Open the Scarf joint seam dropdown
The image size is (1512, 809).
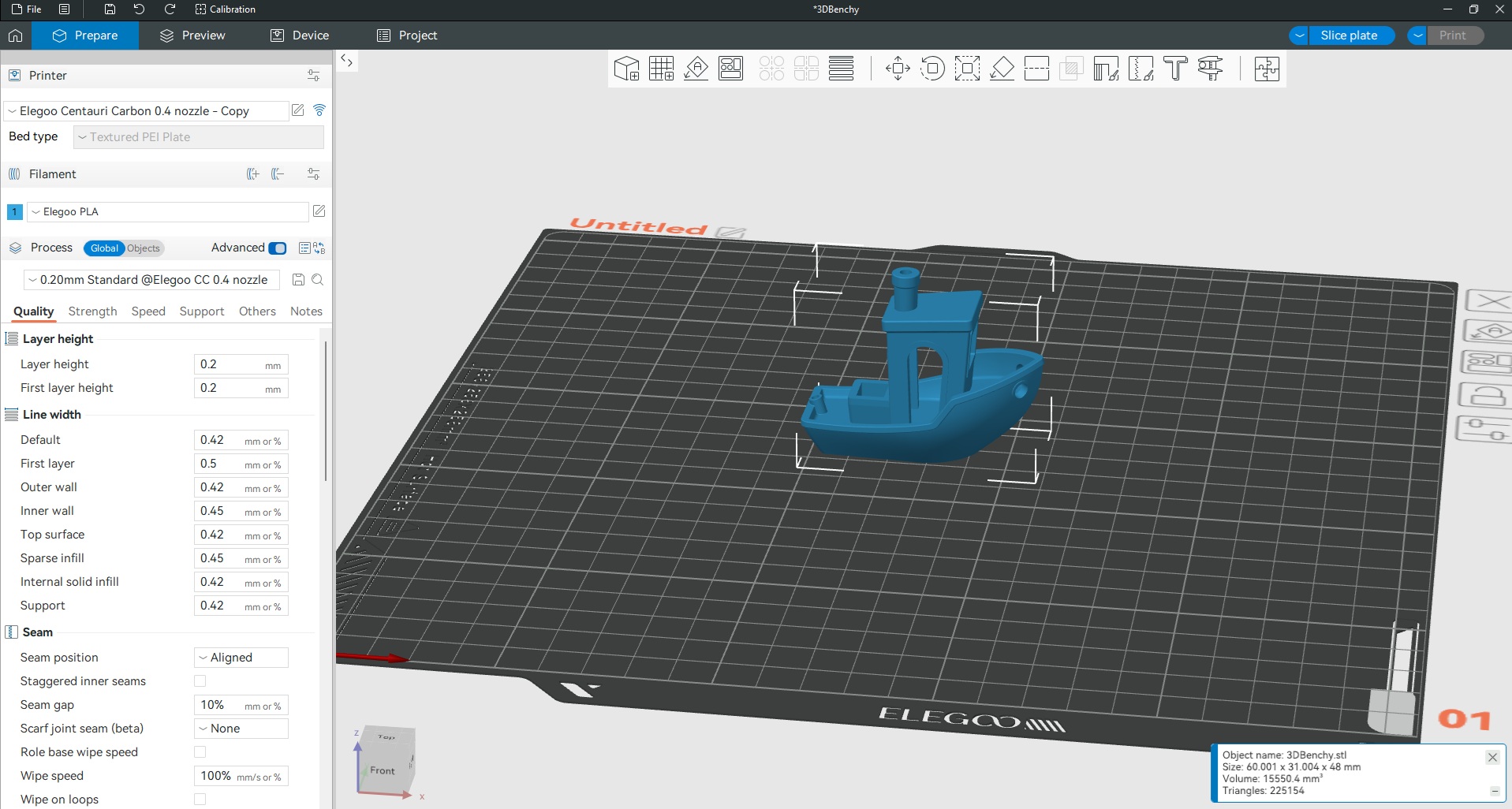click(x=241, y=729)
